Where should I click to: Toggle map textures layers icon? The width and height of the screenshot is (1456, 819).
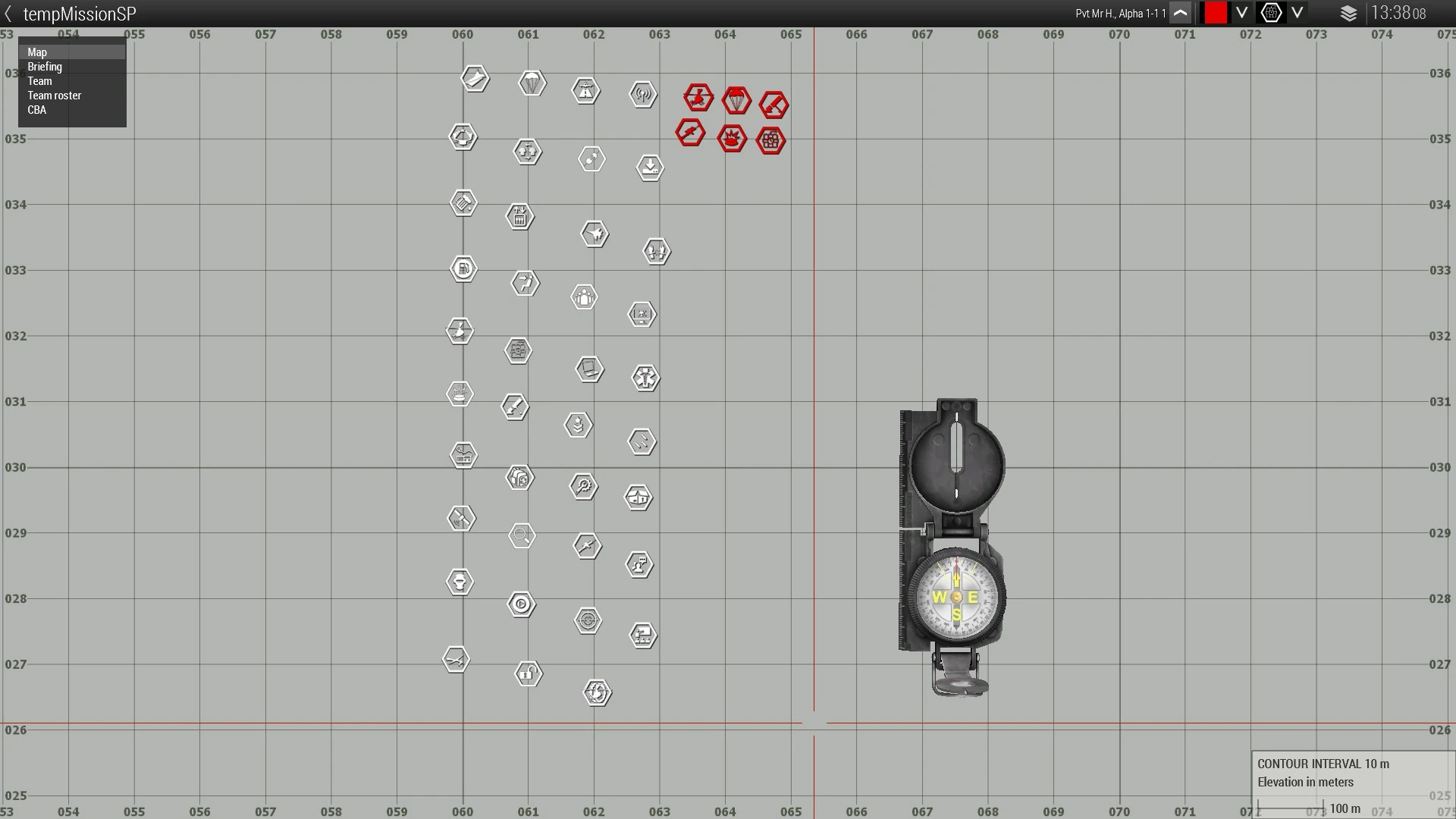click(x=1348, y=14)
